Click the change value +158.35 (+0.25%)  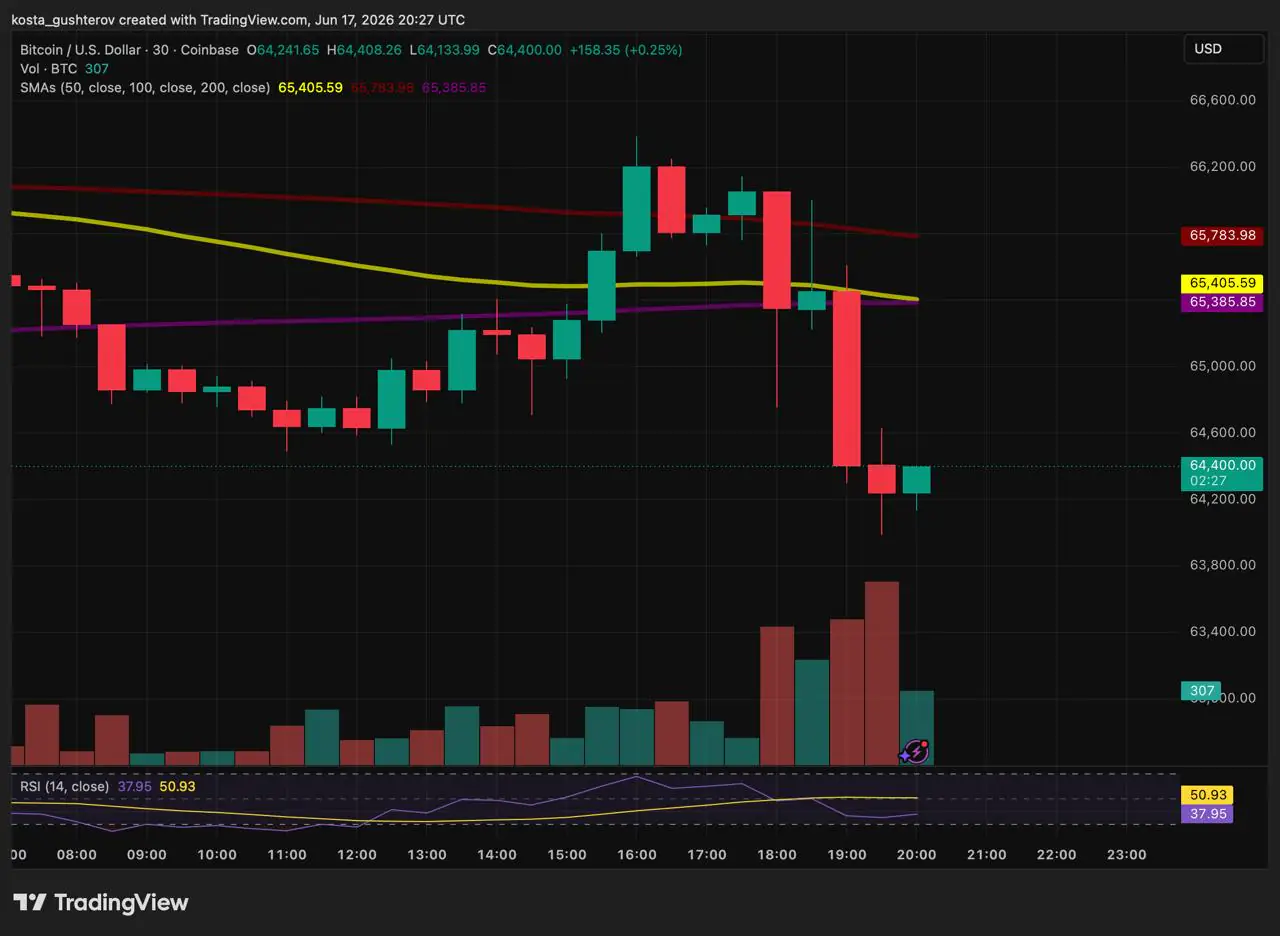(626, 50)
